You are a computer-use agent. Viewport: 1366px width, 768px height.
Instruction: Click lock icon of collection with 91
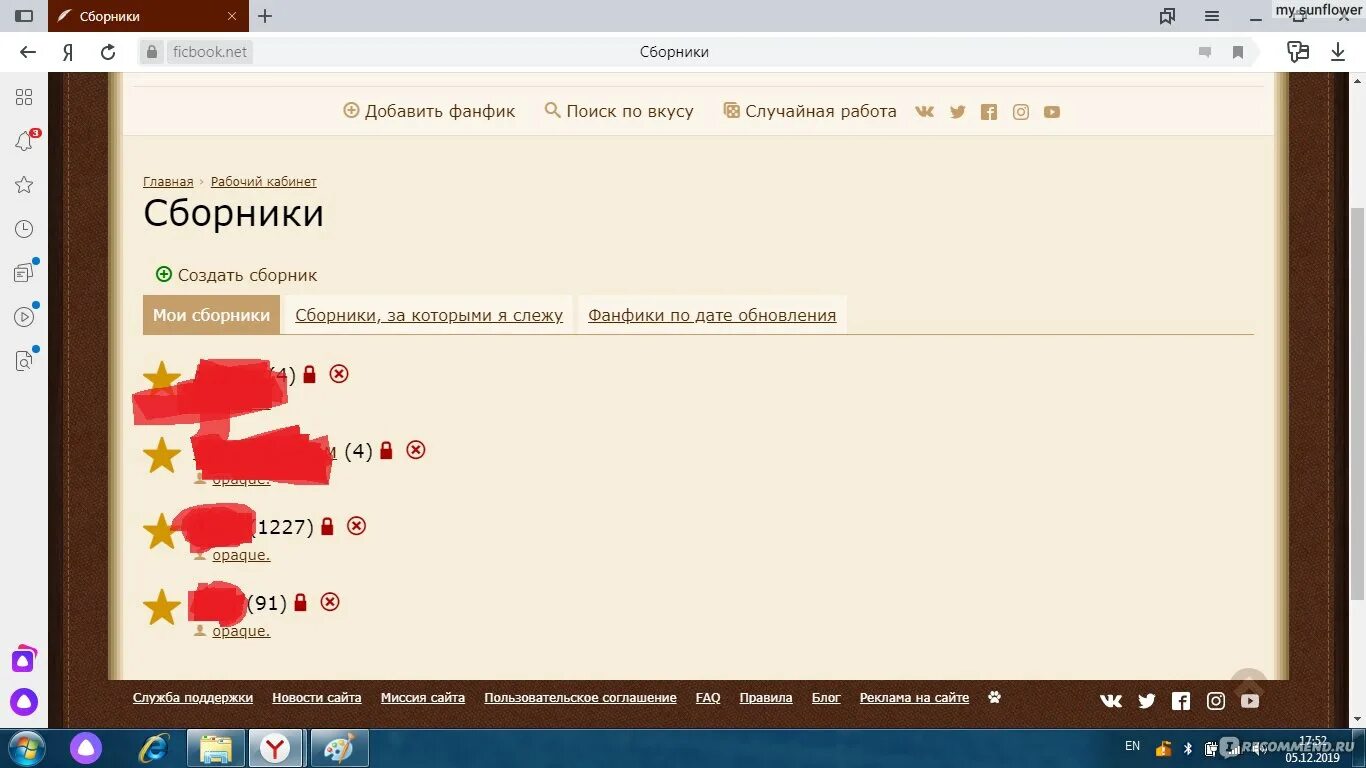point(300,602)
